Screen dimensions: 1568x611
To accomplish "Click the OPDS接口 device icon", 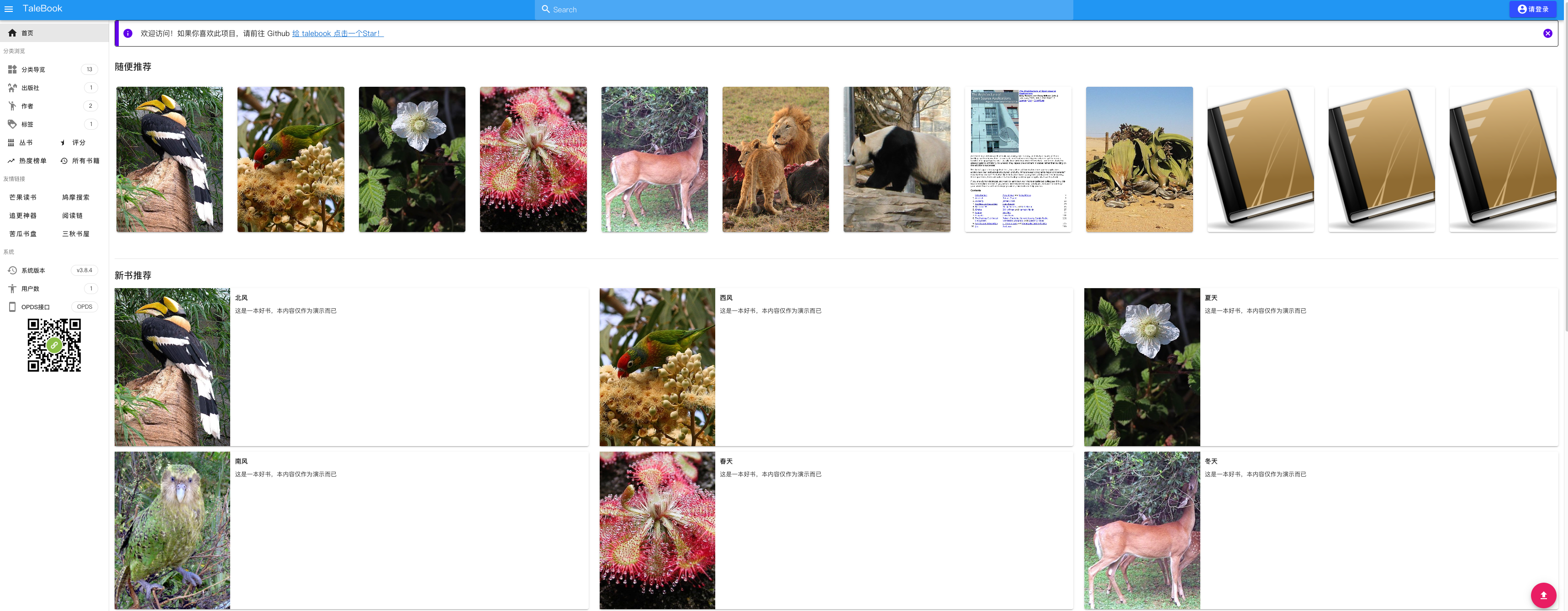I will click(12, 307).
